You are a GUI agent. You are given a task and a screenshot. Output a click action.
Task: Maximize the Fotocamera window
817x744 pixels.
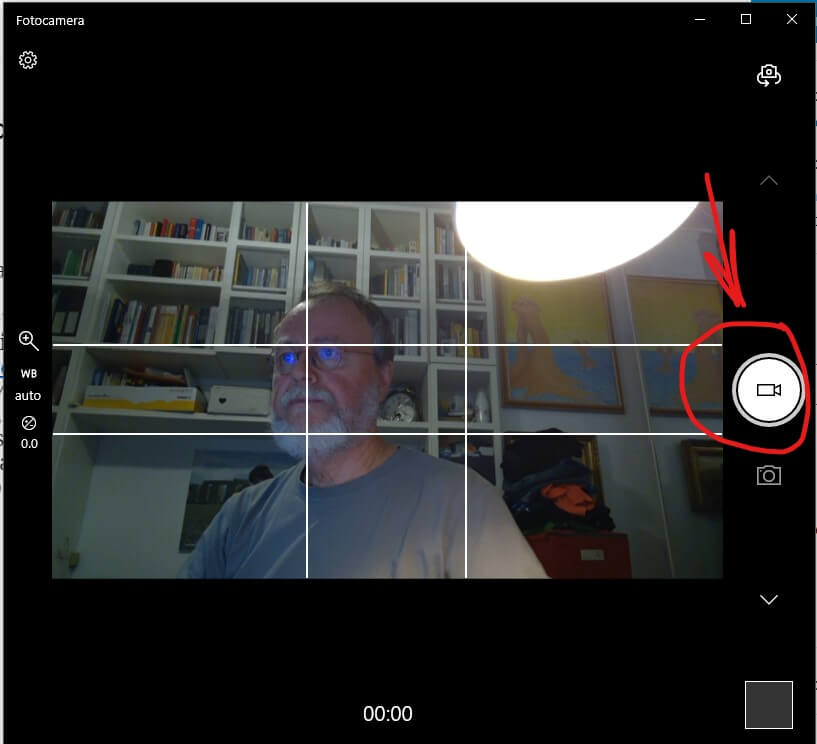coord(745,20)
